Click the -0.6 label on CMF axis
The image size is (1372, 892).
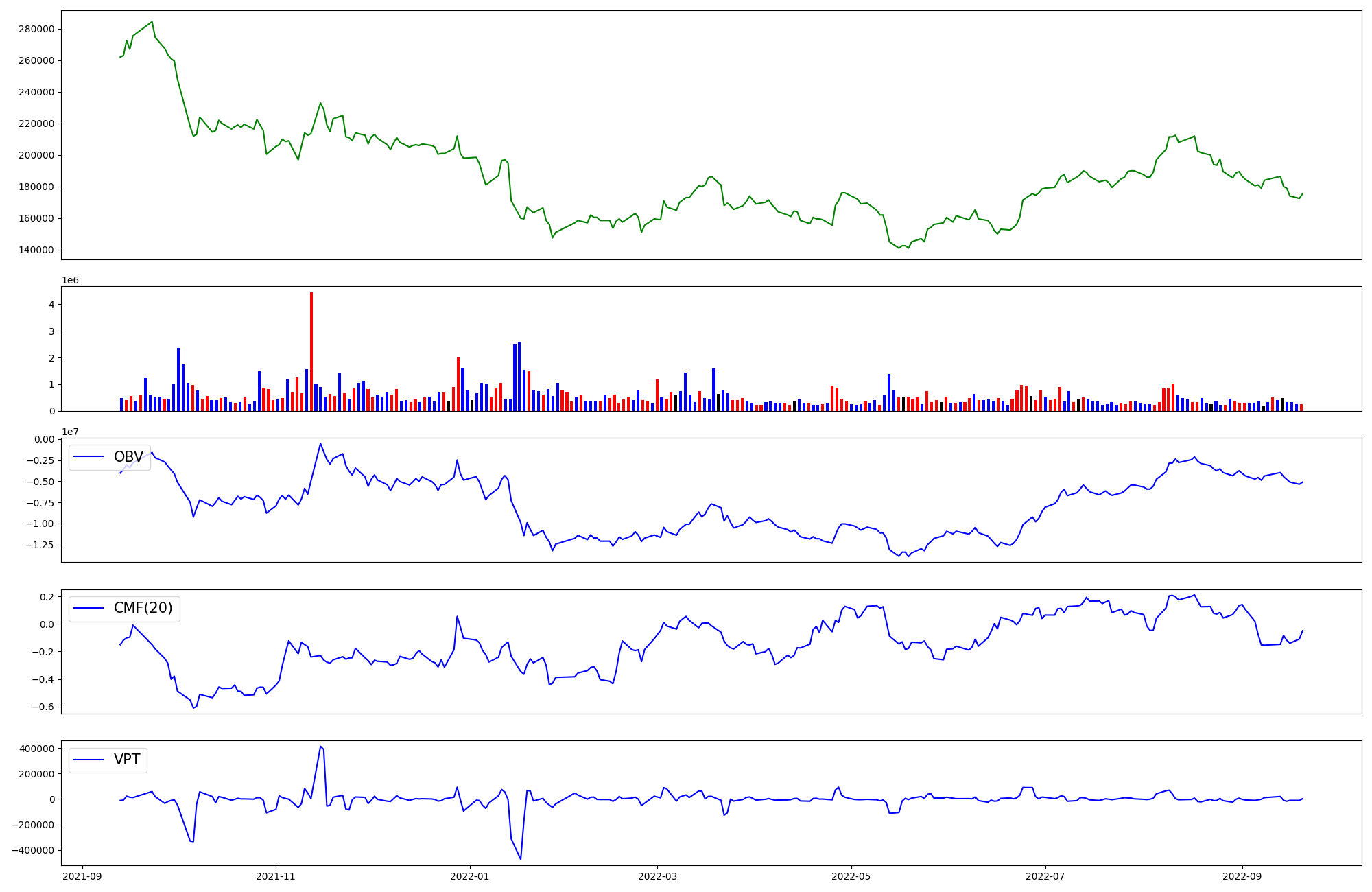click(x=43, y=707)
